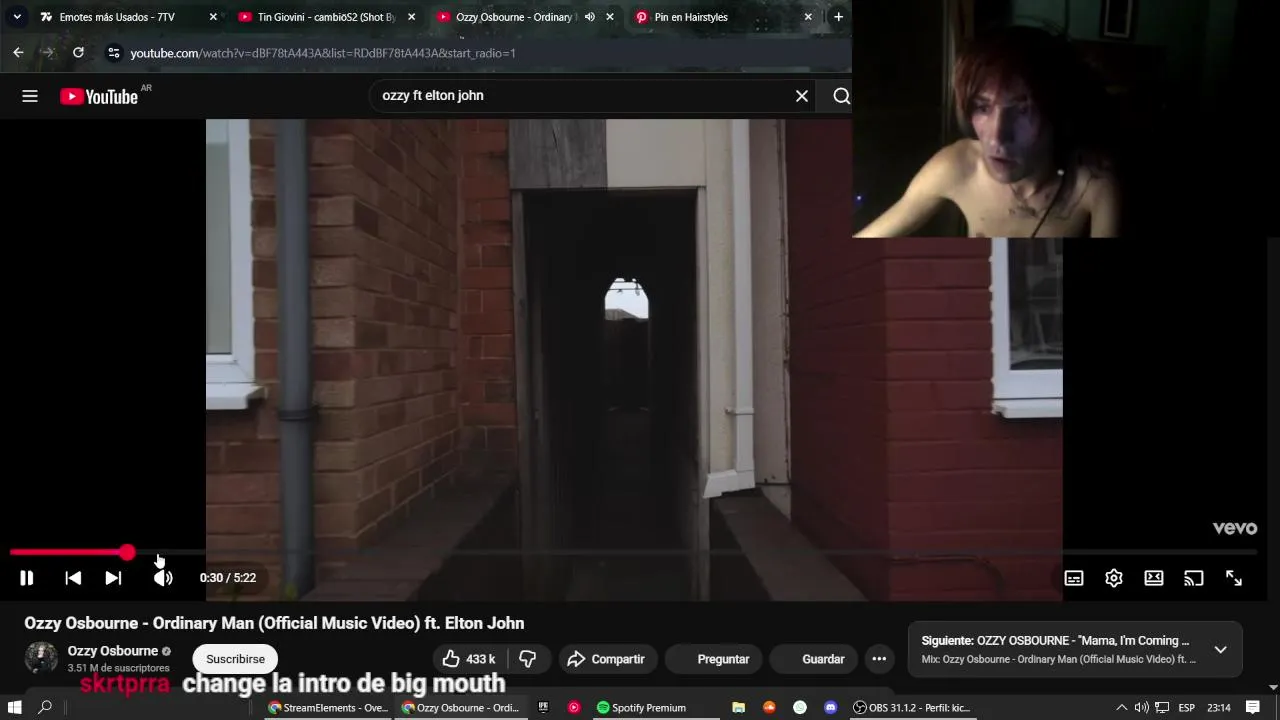Open the network tray icon
Screen dimensions: 1280x720
[1162, 708]
